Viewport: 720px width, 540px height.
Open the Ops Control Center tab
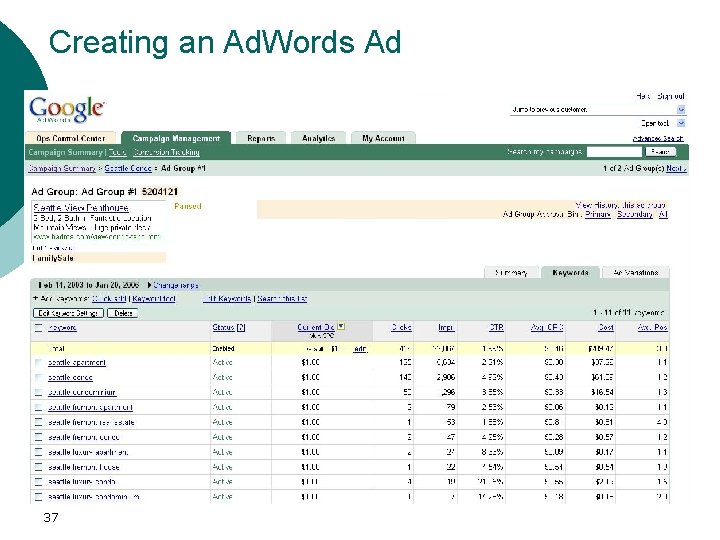pos(71,138)
